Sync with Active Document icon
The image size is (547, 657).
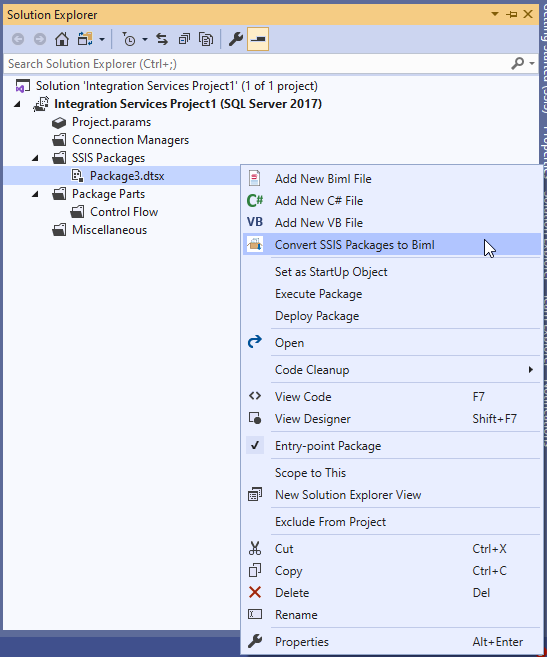coord(162,39)
